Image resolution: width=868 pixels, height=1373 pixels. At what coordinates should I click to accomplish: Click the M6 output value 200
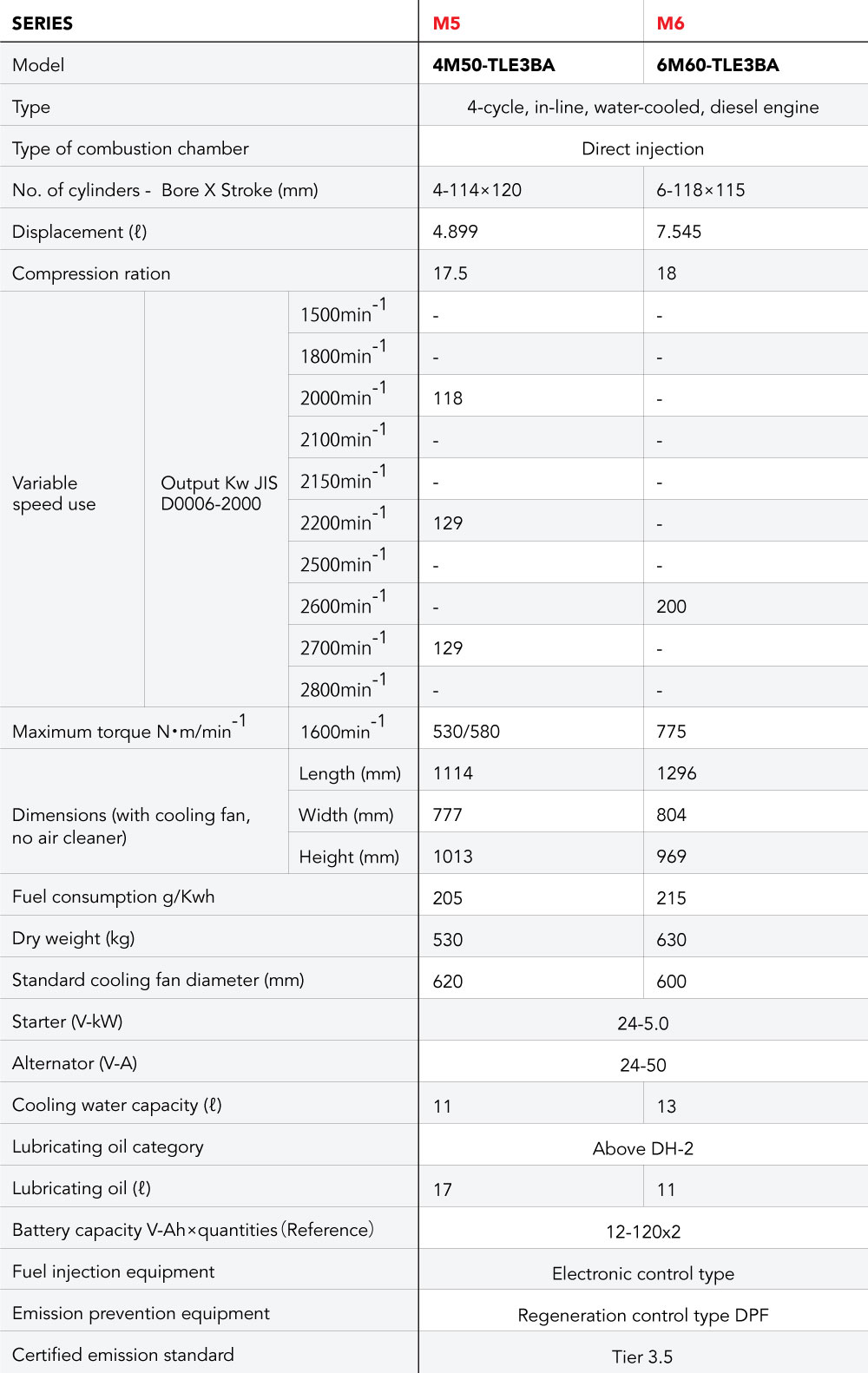[x=671, y=607]
